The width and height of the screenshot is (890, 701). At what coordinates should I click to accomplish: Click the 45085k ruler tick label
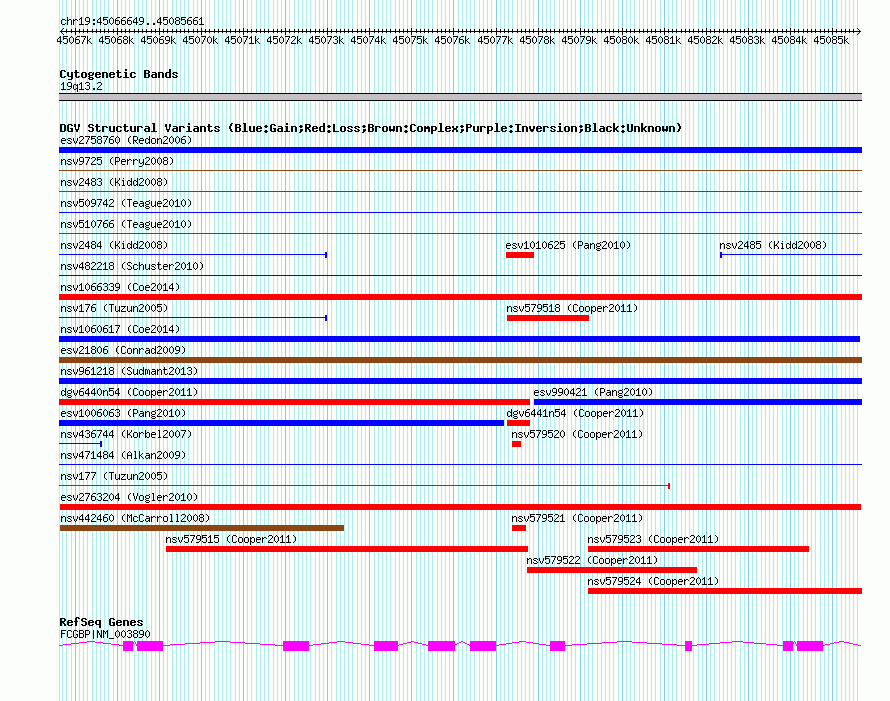(x=831, y=40)
